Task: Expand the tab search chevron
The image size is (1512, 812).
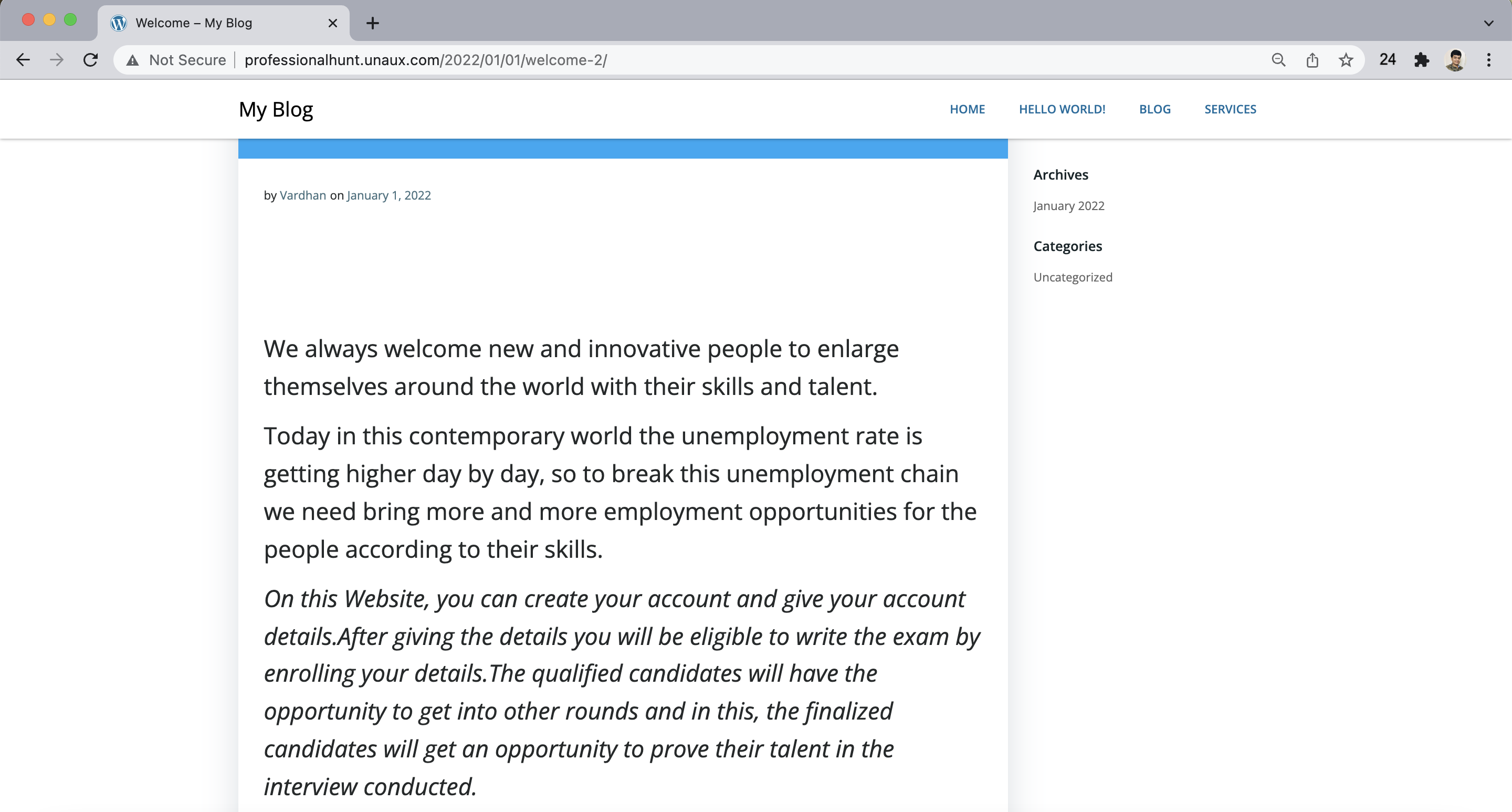Action: pyautogui.click(x=1488, y=24)
